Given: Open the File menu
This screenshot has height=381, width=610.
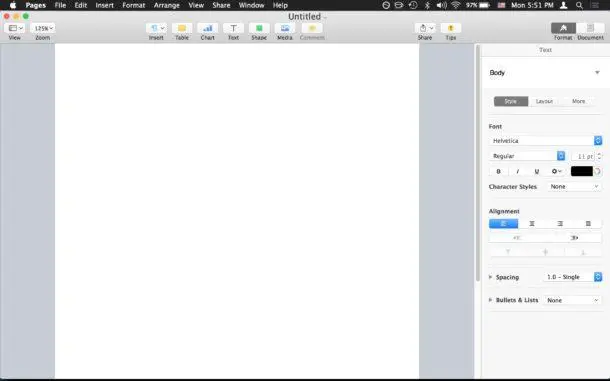Looking at the screenshot, I should (x=60, y=5).
